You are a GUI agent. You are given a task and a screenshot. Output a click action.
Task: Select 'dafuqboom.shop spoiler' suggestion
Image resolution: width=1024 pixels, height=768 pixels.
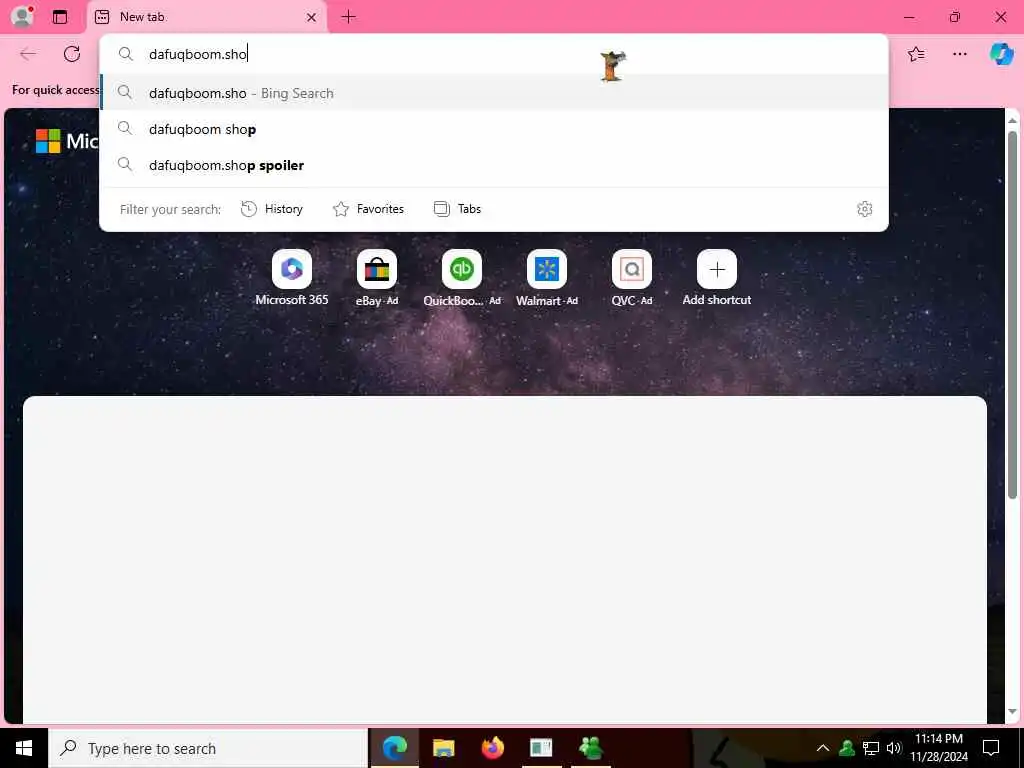pyautogui.click(x=494, y=165)
